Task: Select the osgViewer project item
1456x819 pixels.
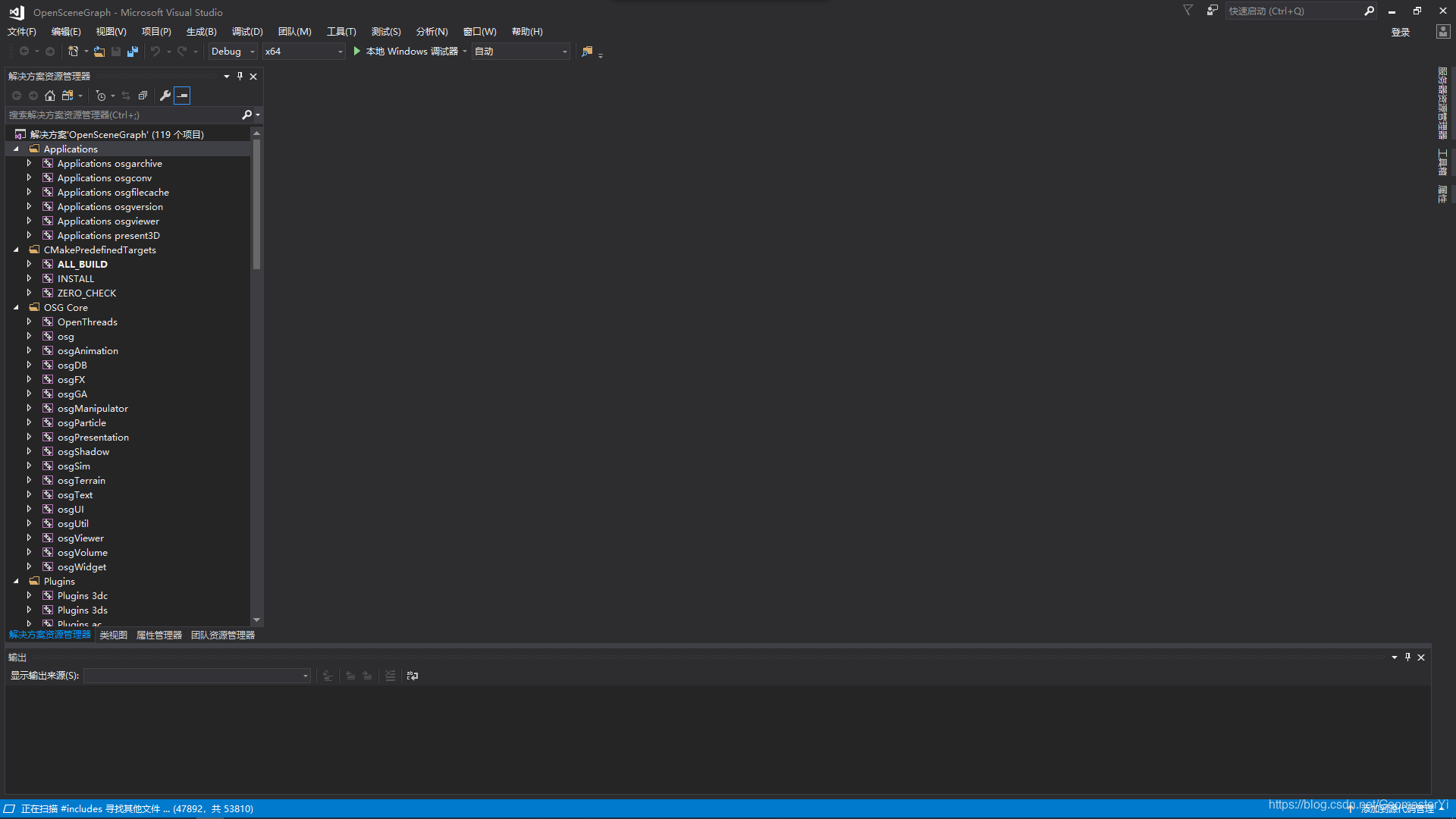Action: point(79,538)
